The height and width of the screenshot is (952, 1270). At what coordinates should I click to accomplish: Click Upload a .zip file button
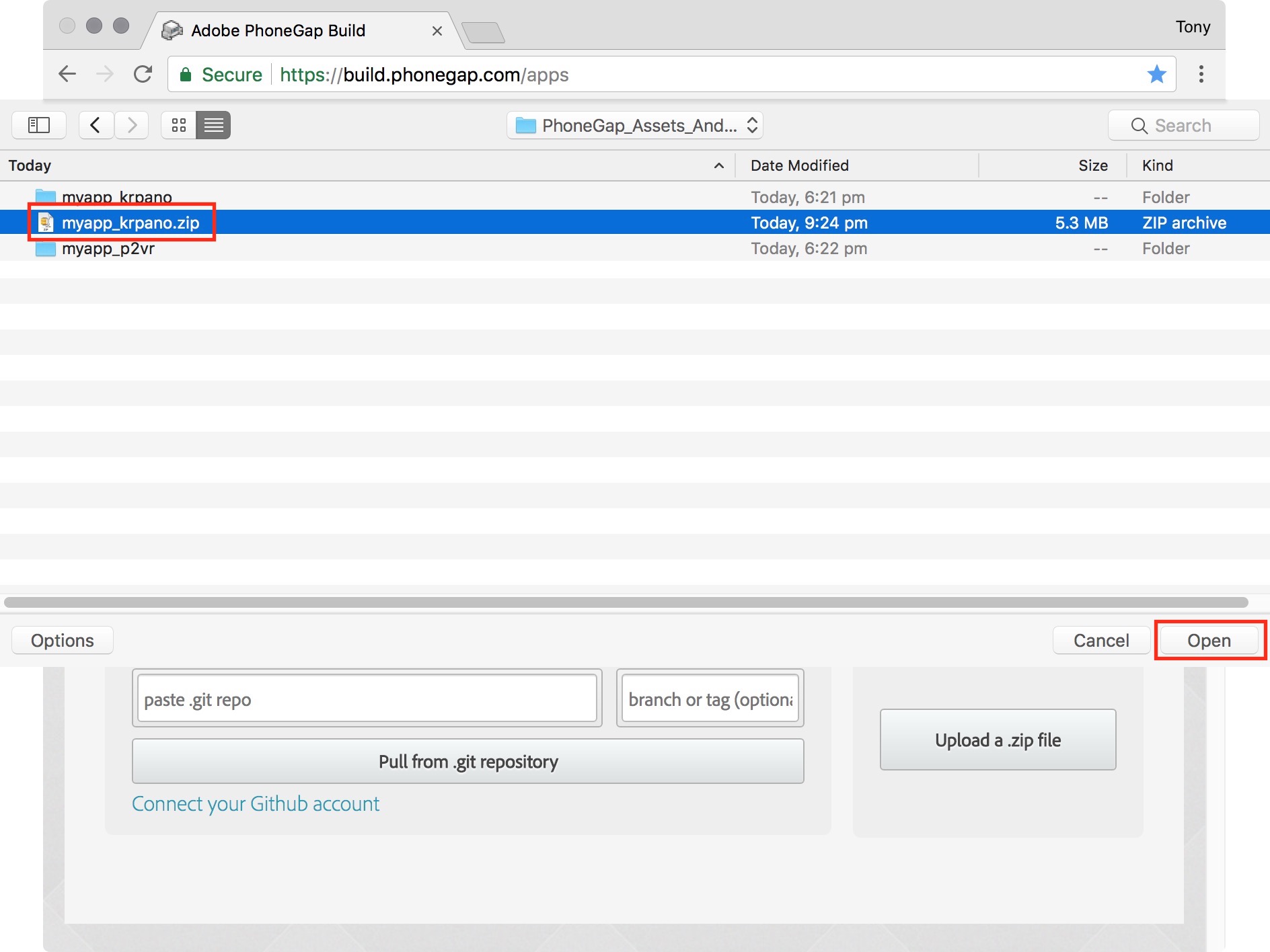pos(998,740)
